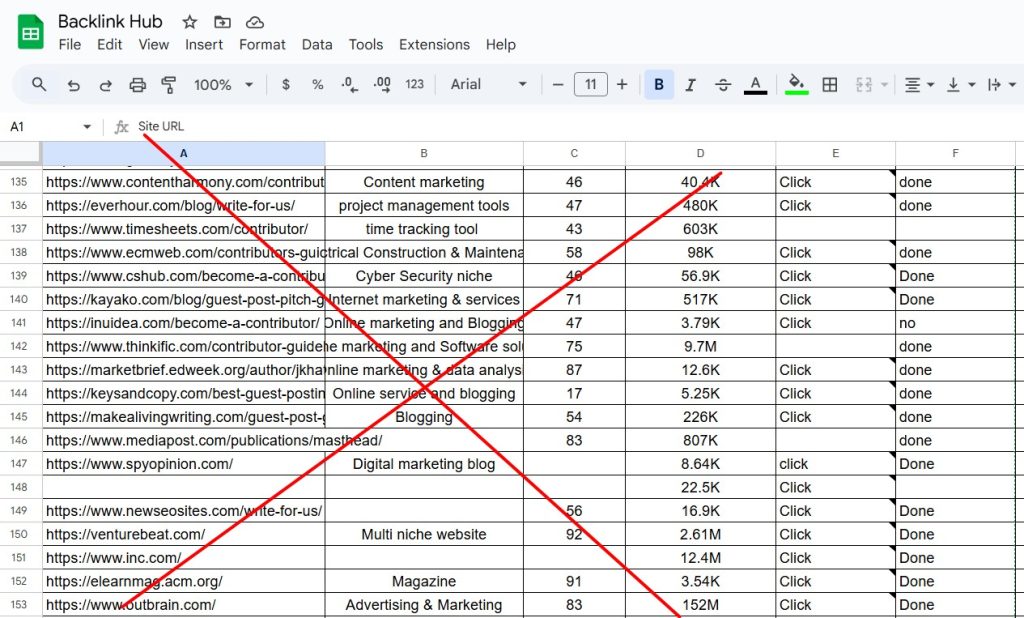Open the Format menu

pyautogui.click(x=262, y=44)
